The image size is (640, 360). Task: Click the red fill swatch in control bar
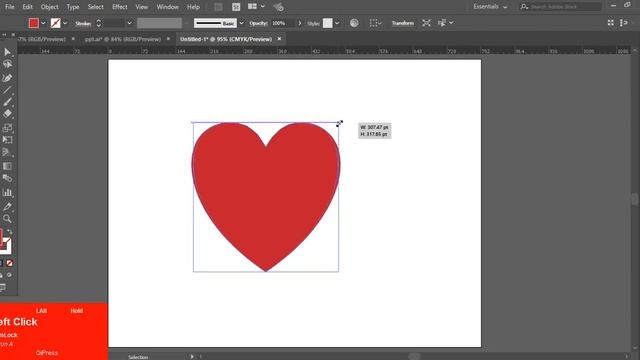tap(34, 23)
